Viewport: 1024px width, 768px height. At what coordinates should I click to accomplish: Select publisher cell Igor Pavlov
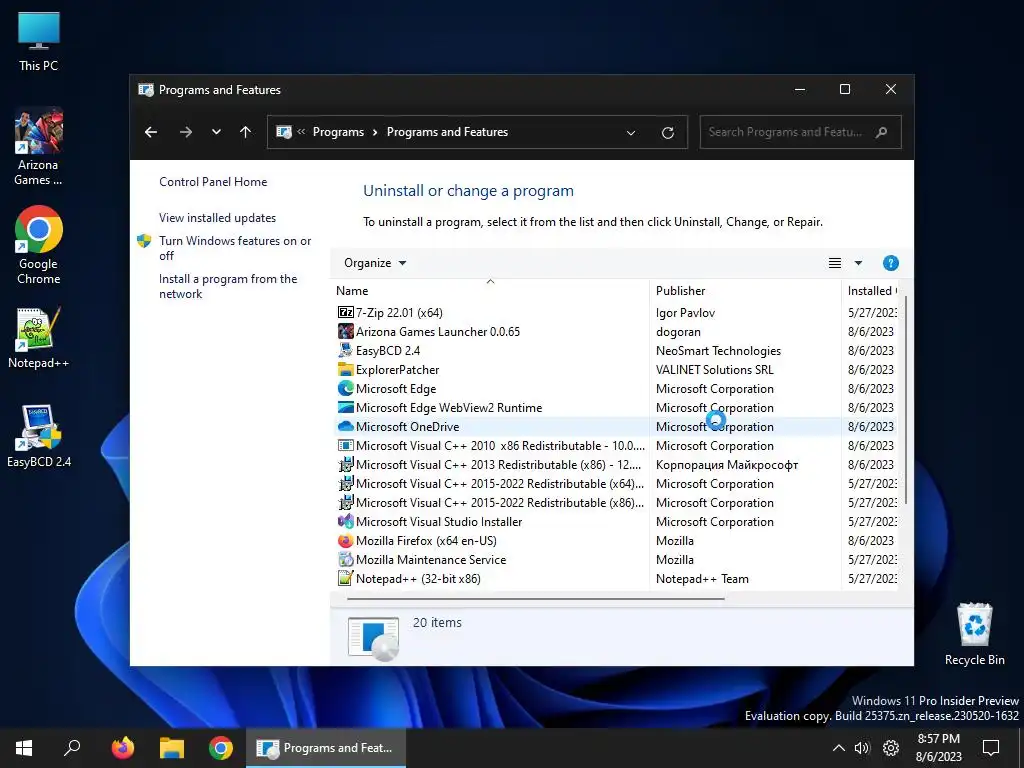point(685,312)
